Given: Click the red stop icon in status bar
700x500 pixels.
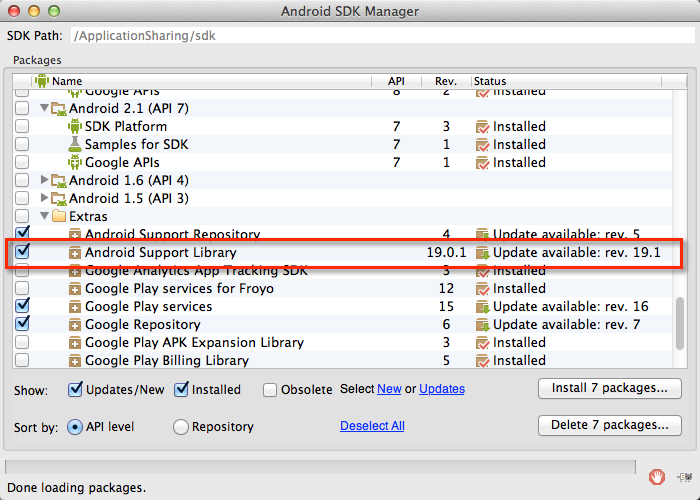Looking at the screenshot, I should pos(657,476).
